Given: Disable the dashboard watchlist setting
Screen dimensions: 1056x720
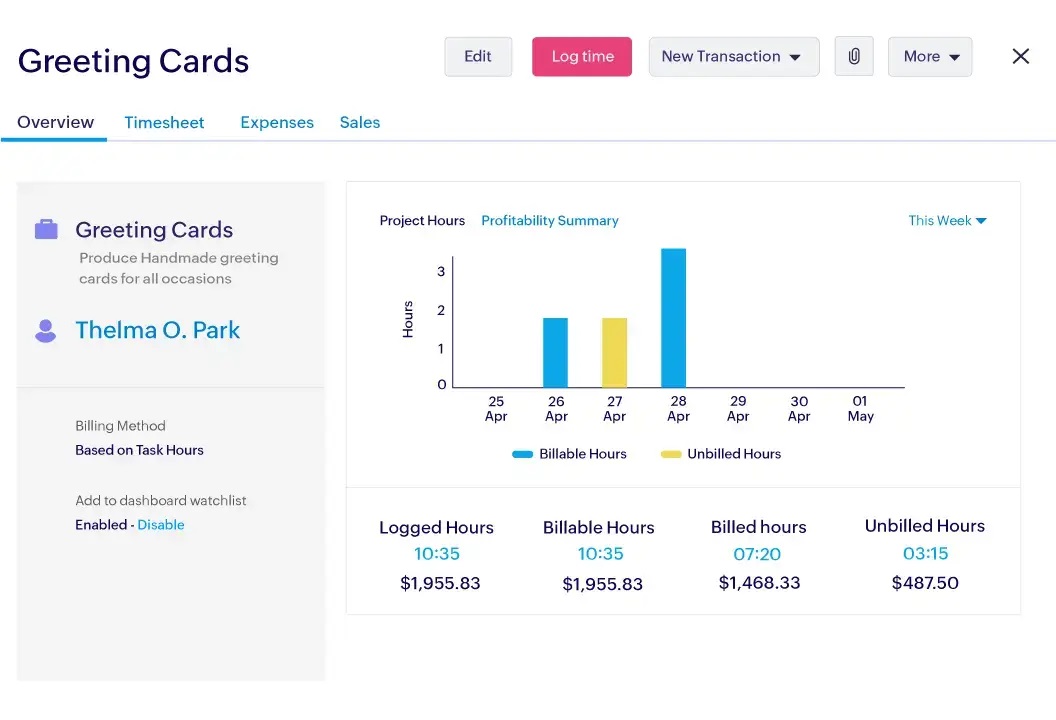Looking at the screenshot, I should (x=161, y=524).
